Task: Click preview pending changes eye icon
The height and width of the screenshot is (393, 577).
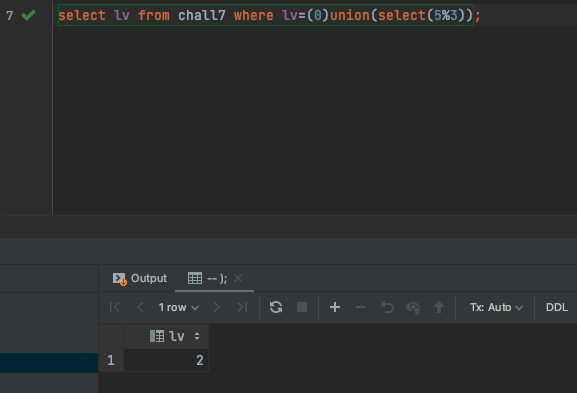Action: (413, 308)
